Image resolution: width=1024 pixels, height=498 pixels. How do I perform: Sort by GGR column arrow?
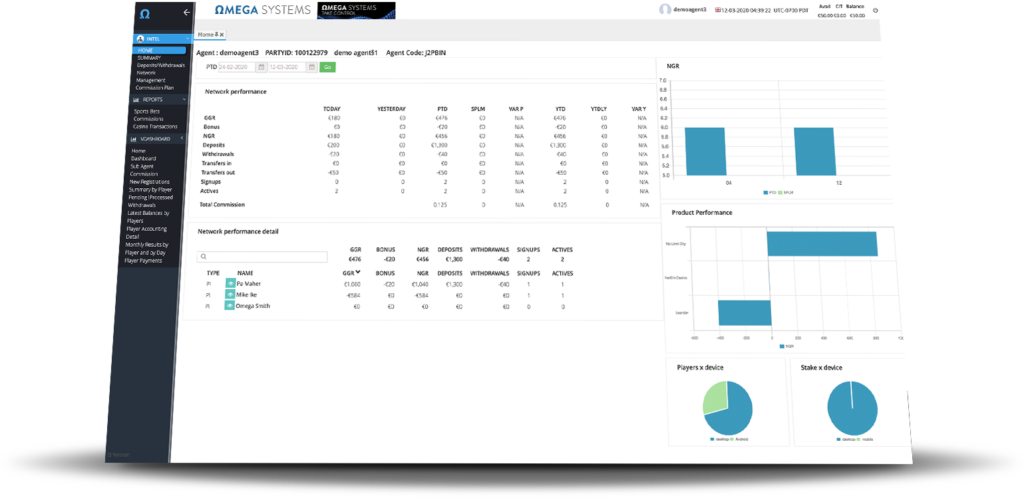click(x=358, y=272)
